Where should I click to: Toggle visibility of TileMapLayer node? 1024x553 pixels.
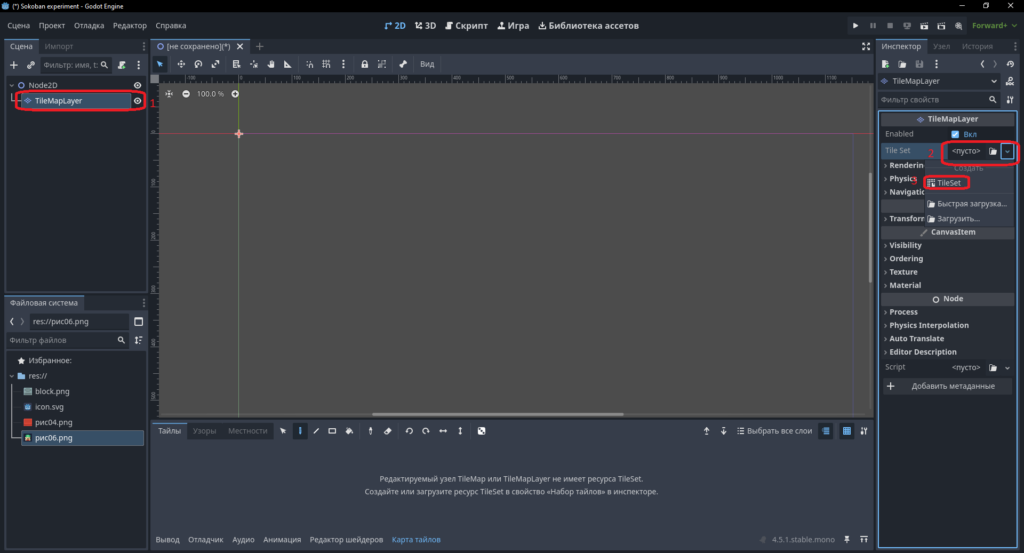(x=137, y=101)
